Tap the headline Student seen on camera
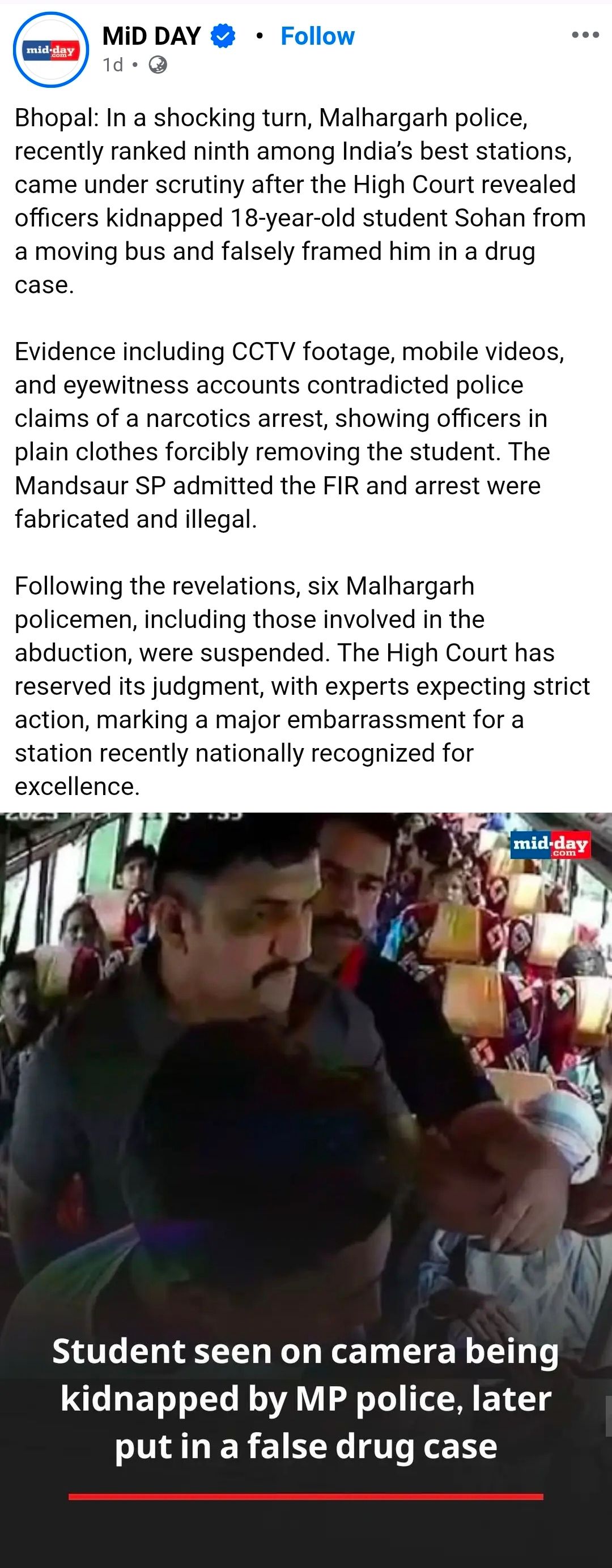 tap(305, 1398)
